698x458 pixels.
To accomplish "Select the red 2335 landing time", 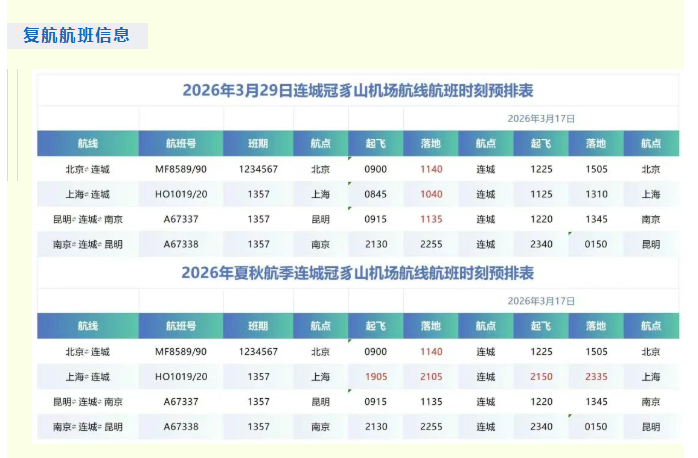I will coord(596,377).
